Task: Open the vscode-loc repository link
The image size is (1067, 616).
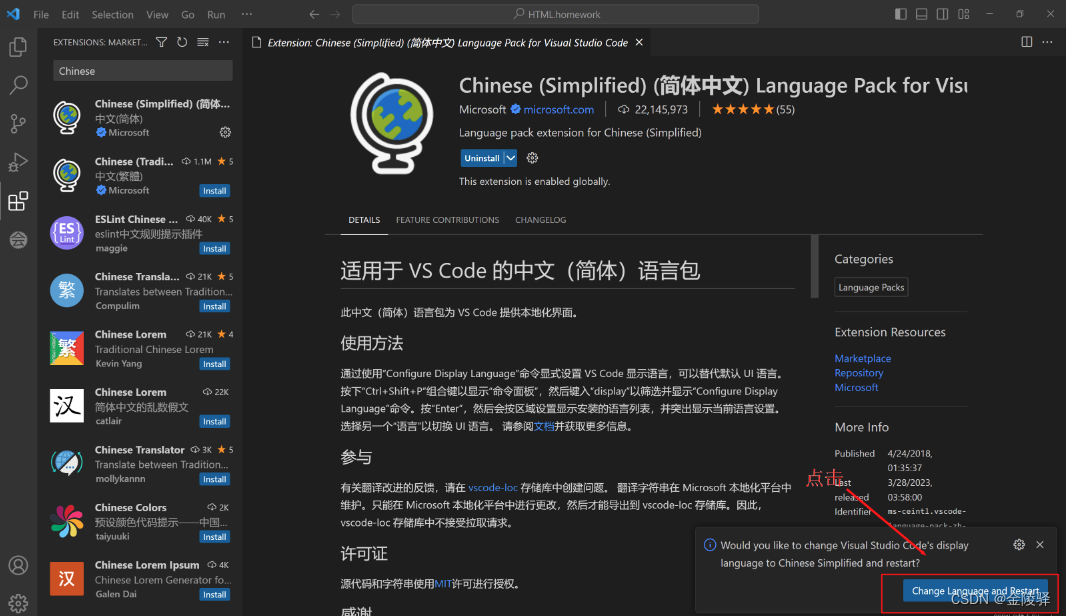Action: (493, 489)
